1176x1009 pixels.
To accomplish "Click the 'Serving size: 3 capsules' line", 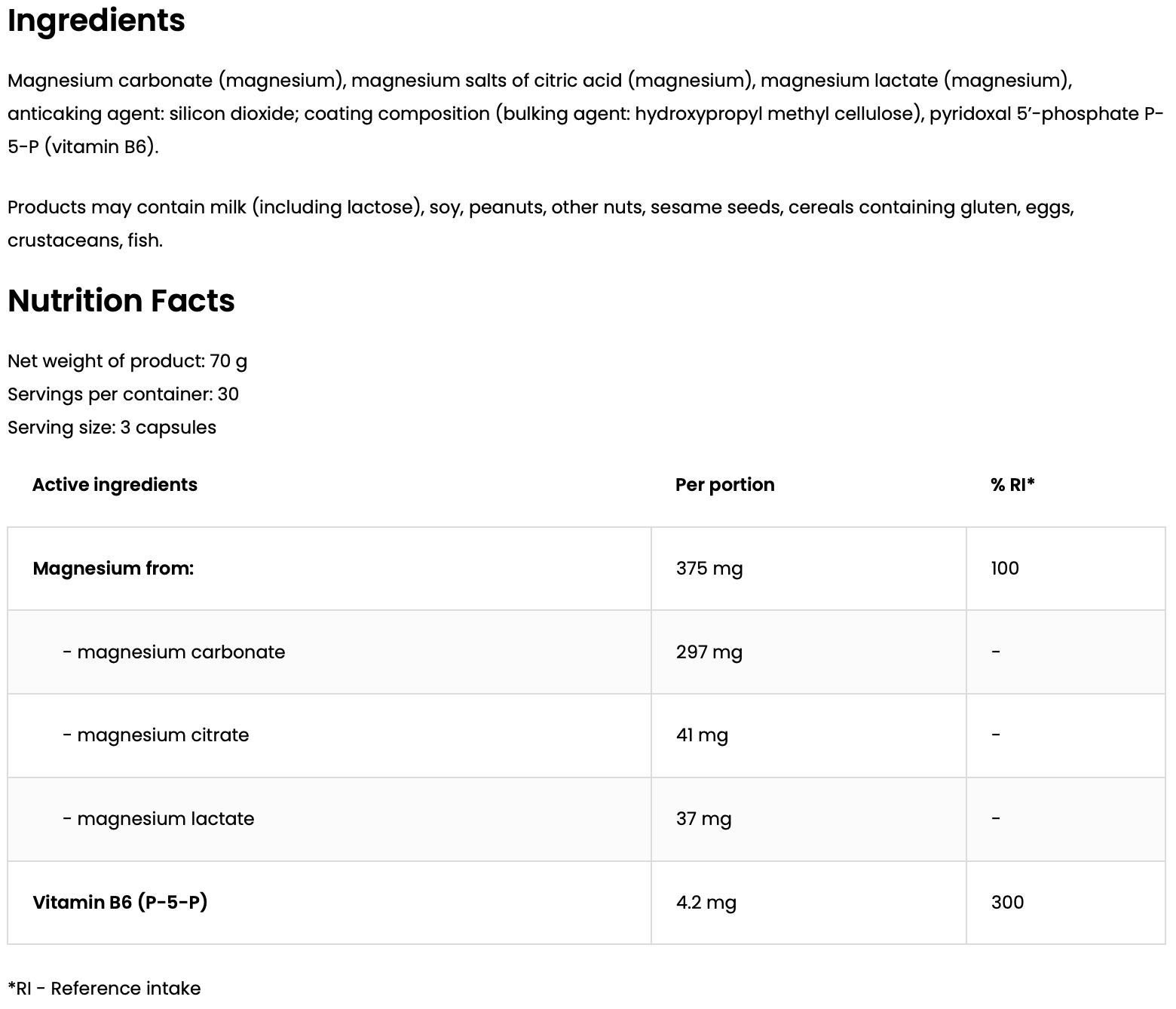I will 112,428.
